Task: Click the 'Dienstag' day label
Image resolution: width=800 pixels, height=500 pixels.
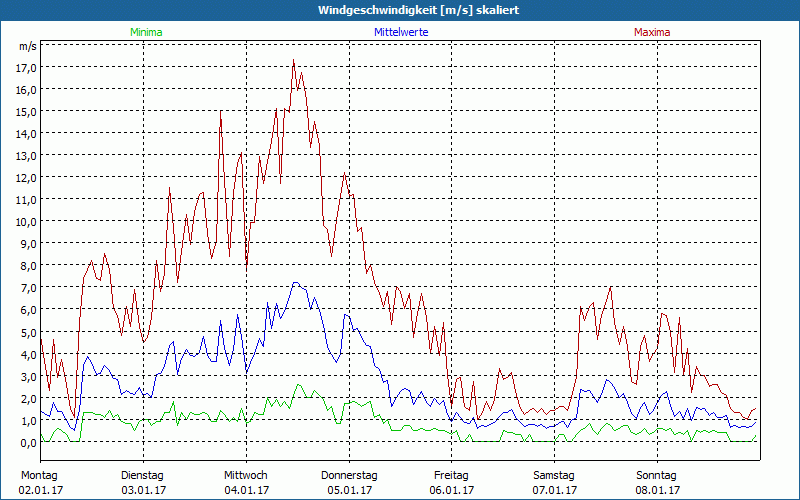Action: [x=142, y=476]
